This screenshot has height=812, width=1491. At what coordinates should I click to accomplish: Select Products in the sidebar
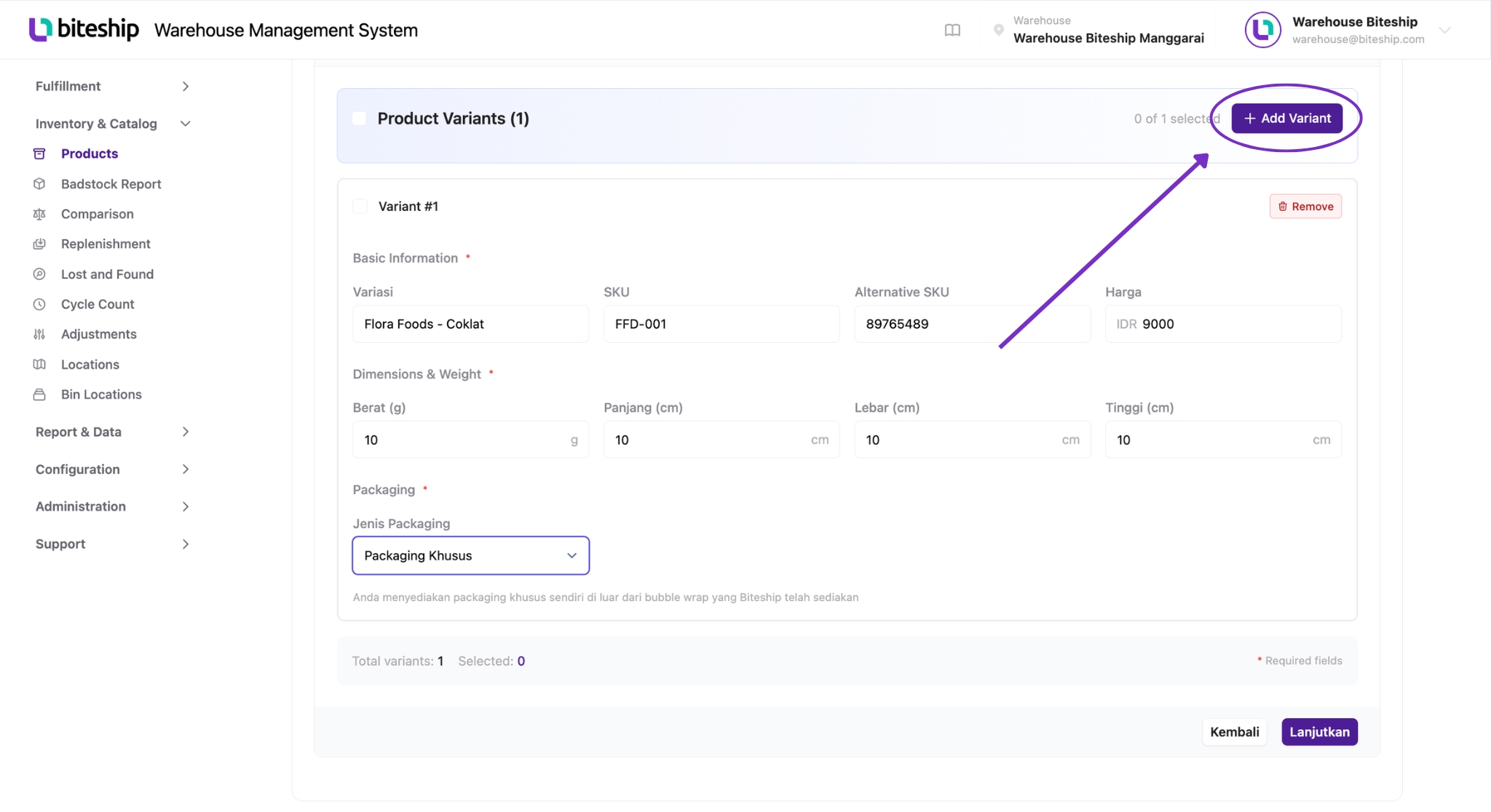(x=89, y=154)
